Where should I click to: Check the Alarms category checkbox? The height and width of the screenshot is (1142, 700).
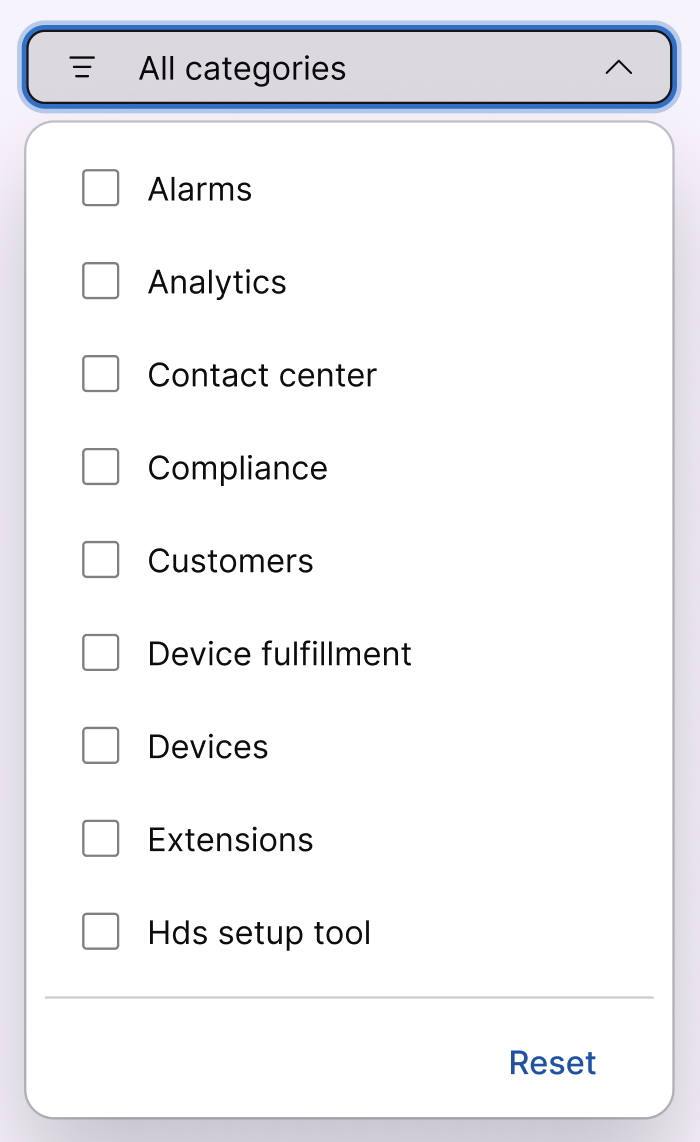pyautogui.click(x=100, y=187)
